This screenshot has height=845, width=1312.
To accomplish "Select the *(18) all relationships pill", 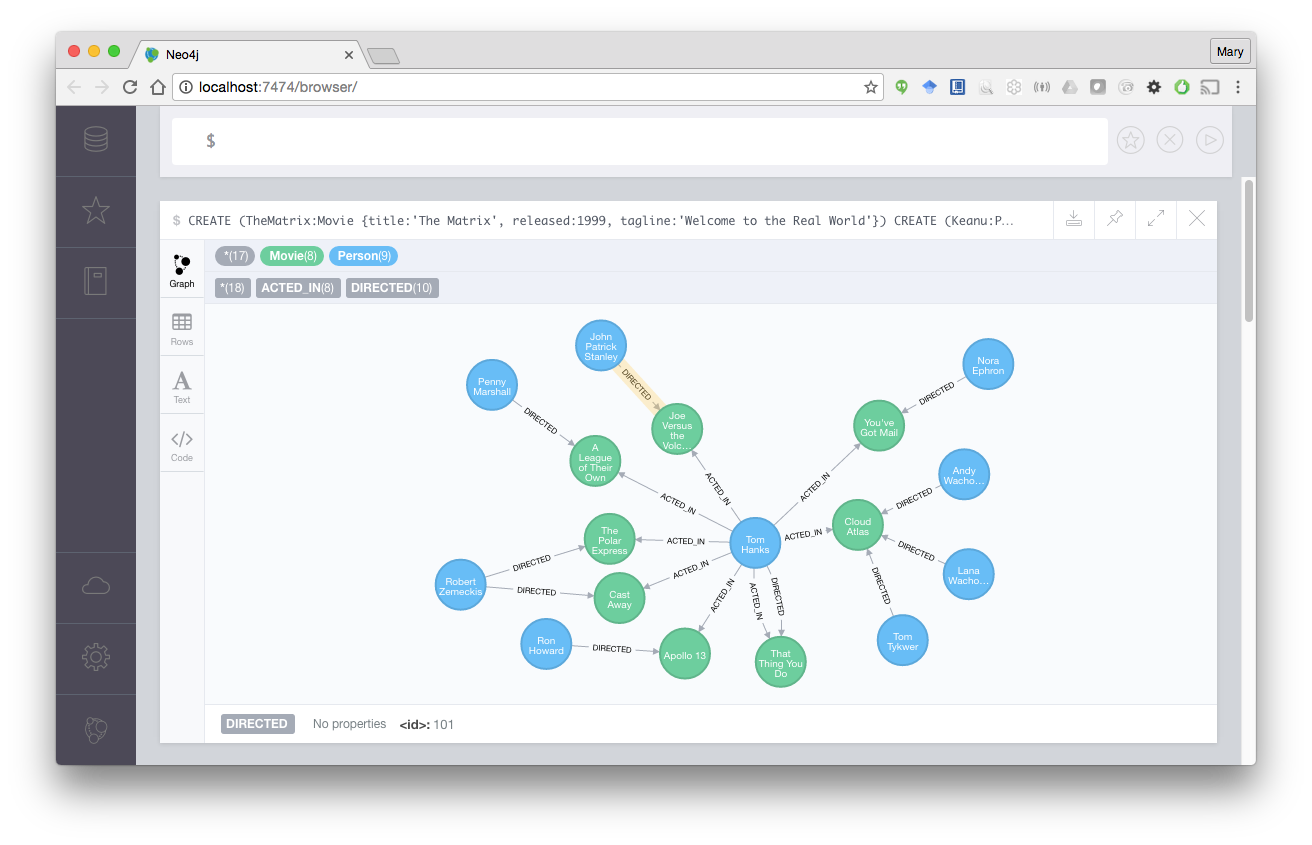I will [x=233, y=288].
